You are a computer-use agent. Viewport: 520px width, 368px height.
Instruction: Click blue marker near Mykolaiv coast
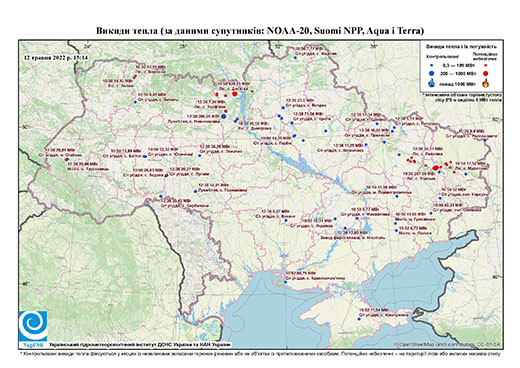coord(285,282)
